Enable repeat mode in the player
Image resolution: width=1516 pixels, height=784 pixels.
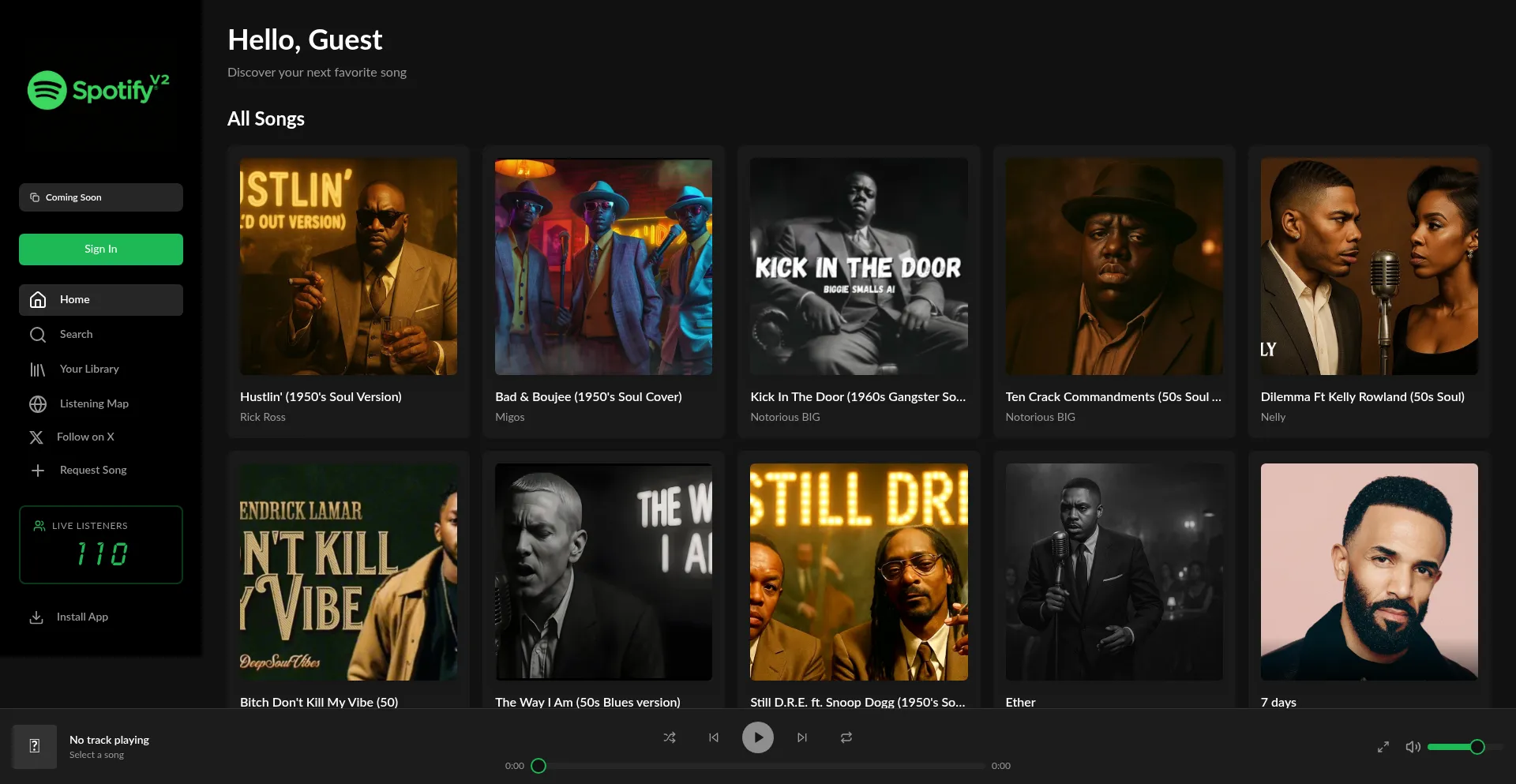coord(846,737)
